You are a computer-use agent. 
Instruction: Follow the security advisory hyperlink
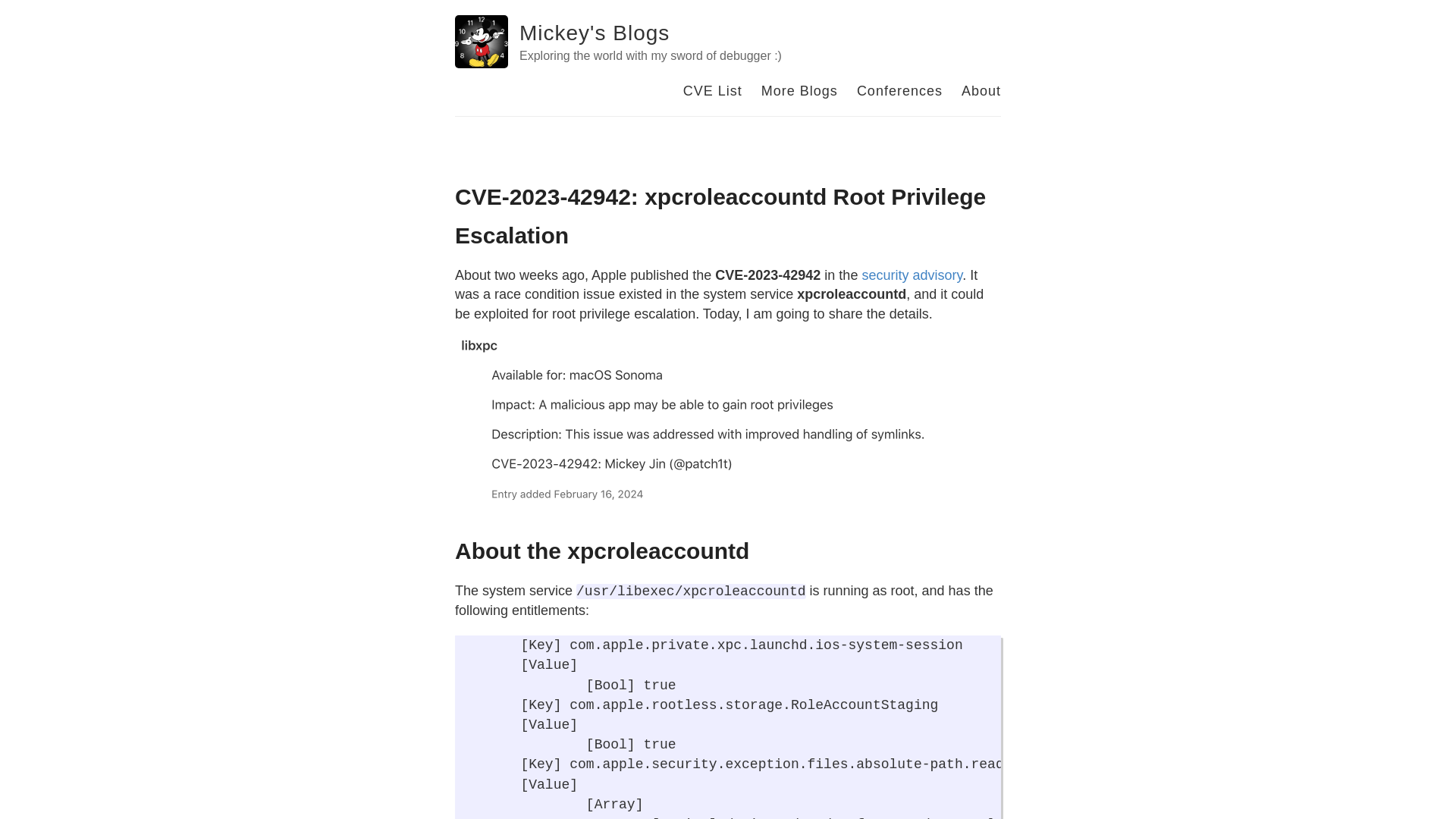[x=912, y=275]
